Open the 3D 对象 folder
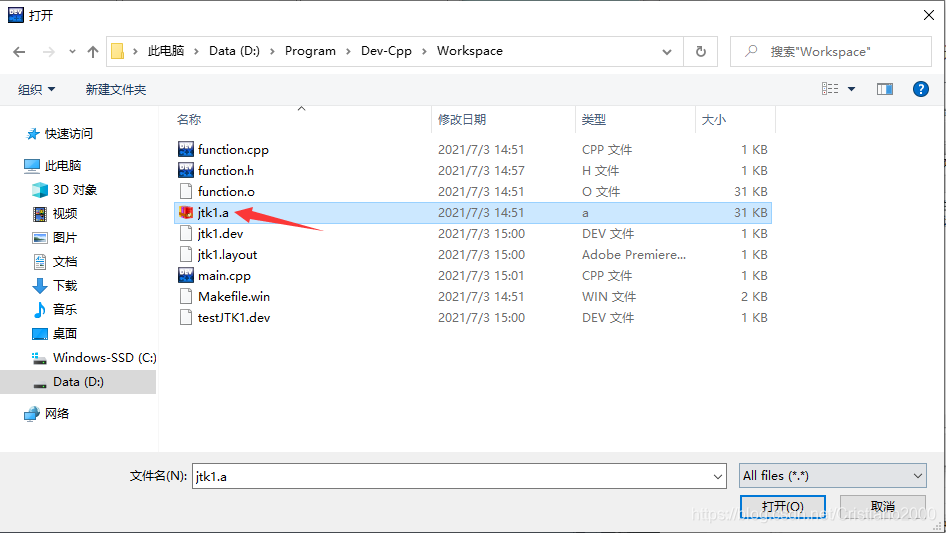This screenshot has height=533, width=946. (x=74, y=190)
